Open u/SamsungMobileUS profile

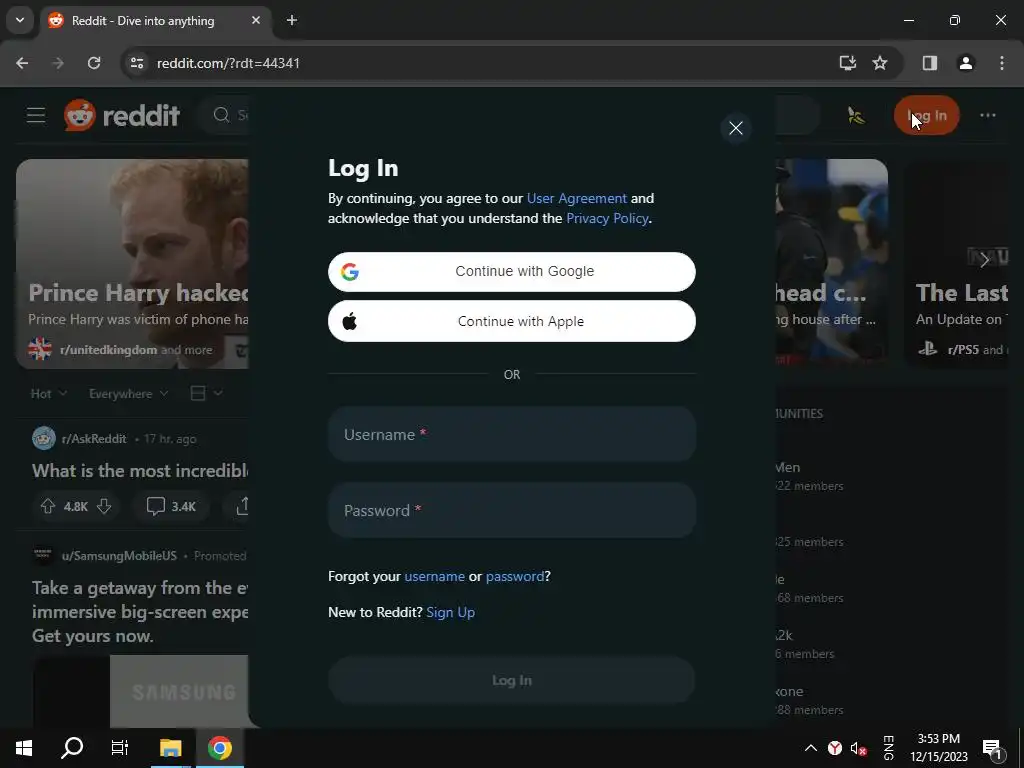[x=119, y=556]
